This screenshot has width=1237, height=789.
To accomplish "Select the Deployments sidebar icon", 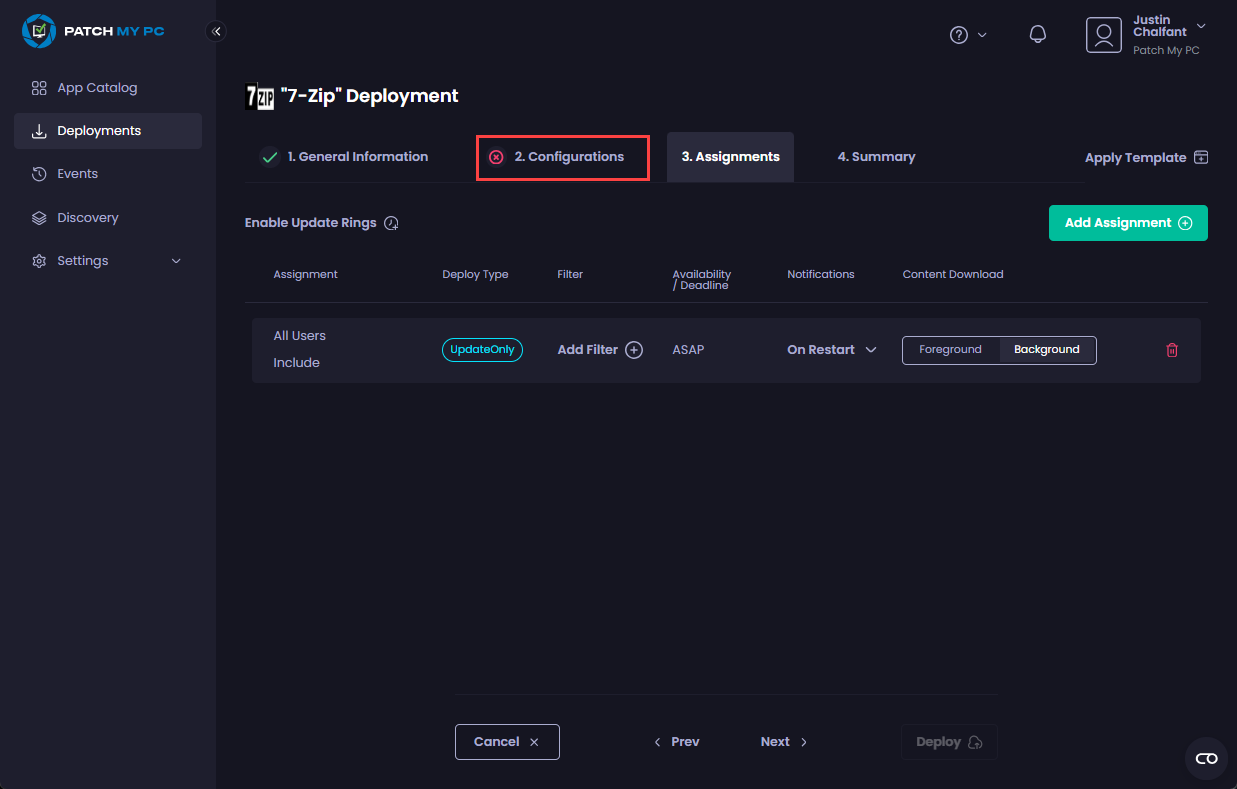I will coord(40,130).
